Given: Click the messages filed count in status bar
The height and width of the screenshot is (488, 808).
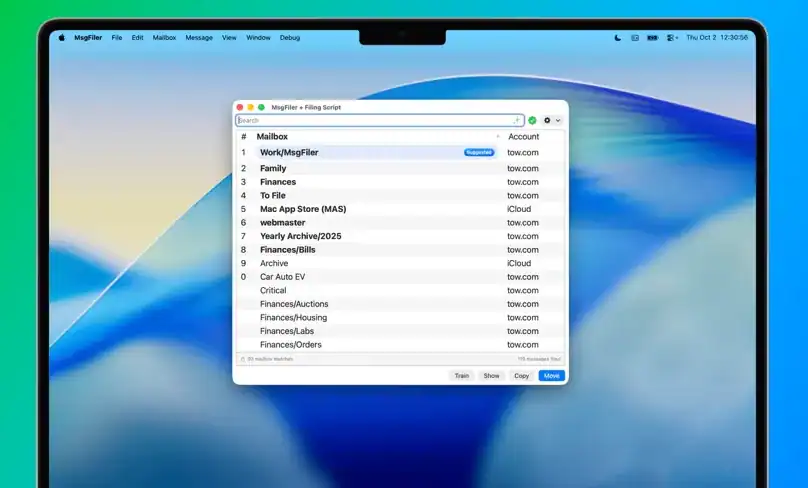Looking at the screenshot, I should pos(539,359).
